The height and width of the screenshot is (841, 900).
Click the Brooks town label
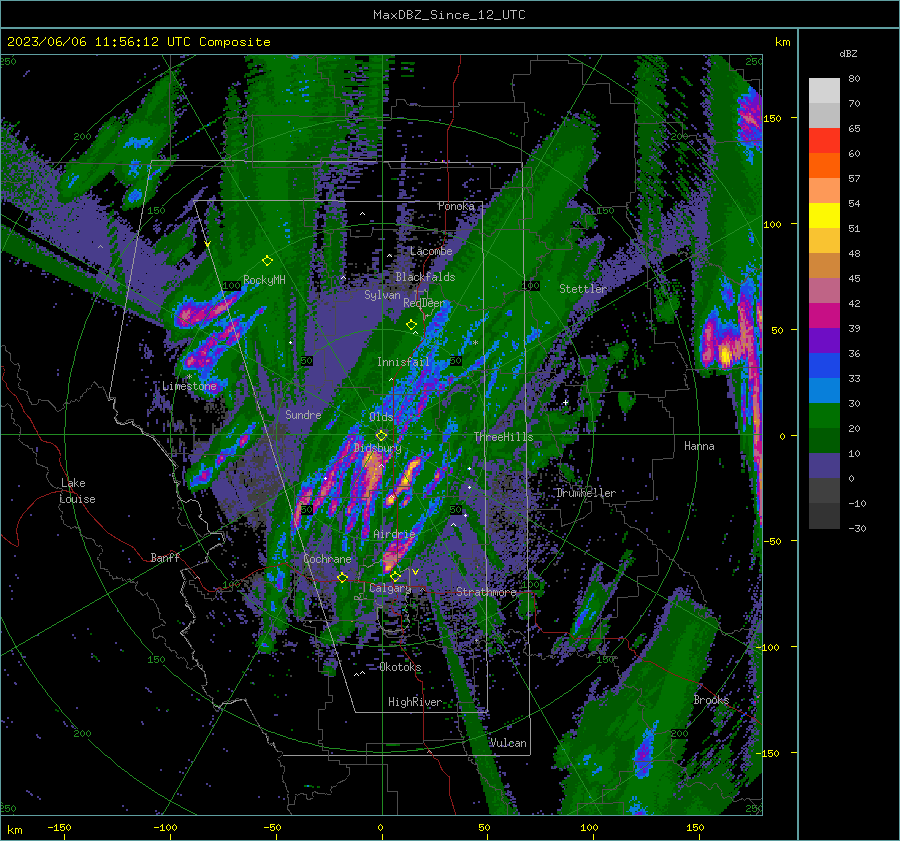point(711,700)
